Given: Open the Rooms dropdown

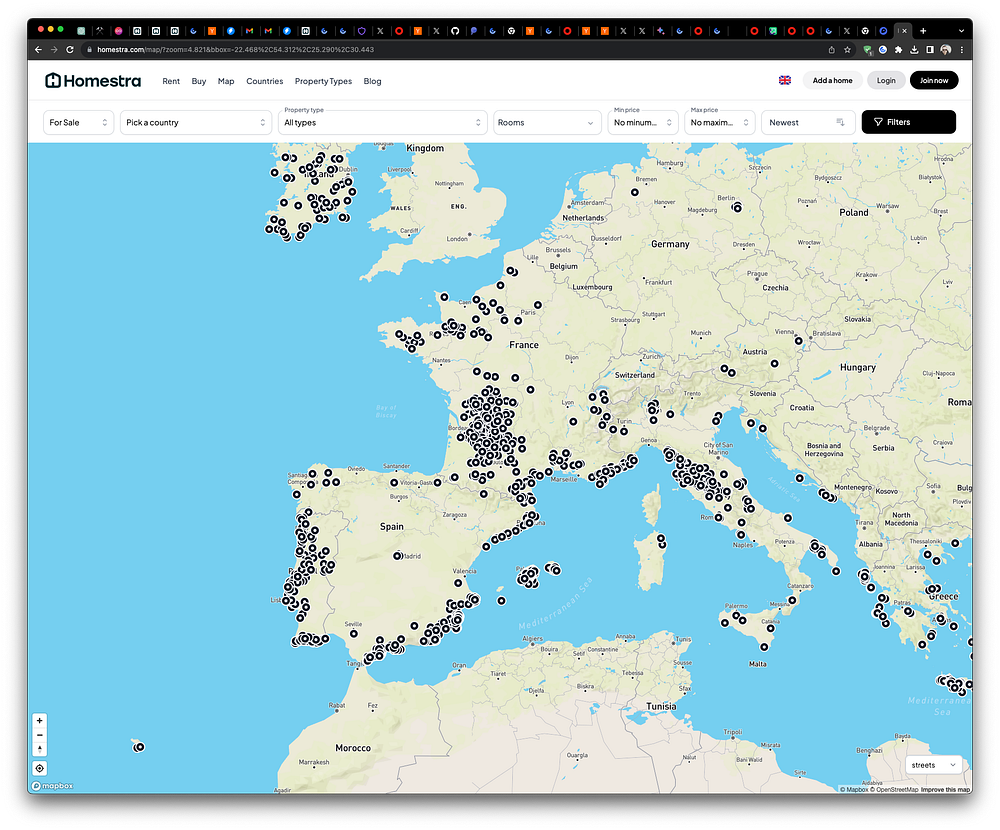Looking at the screenshot, I should click(546, 122).
